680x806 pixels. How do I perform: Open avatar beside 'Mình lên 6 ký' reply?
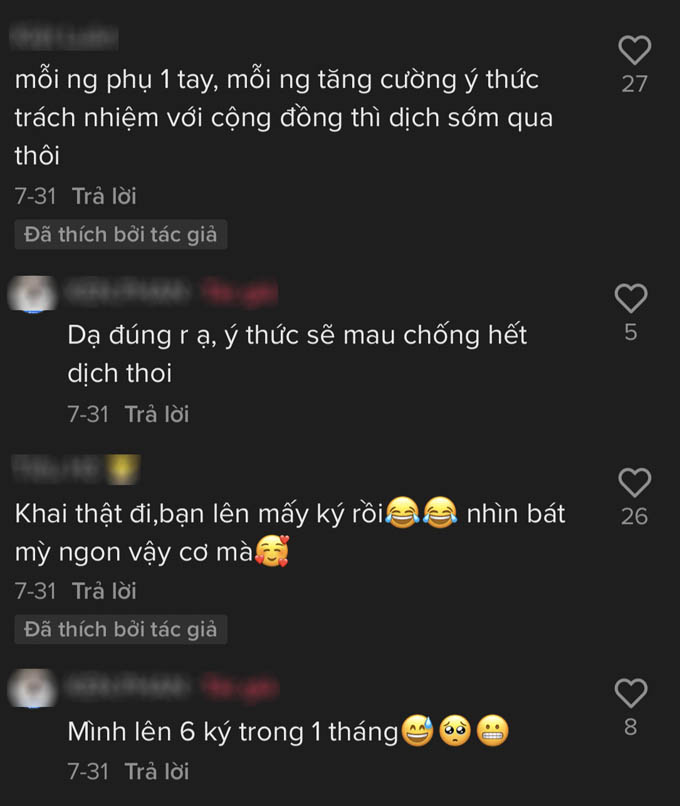point(32,688)
